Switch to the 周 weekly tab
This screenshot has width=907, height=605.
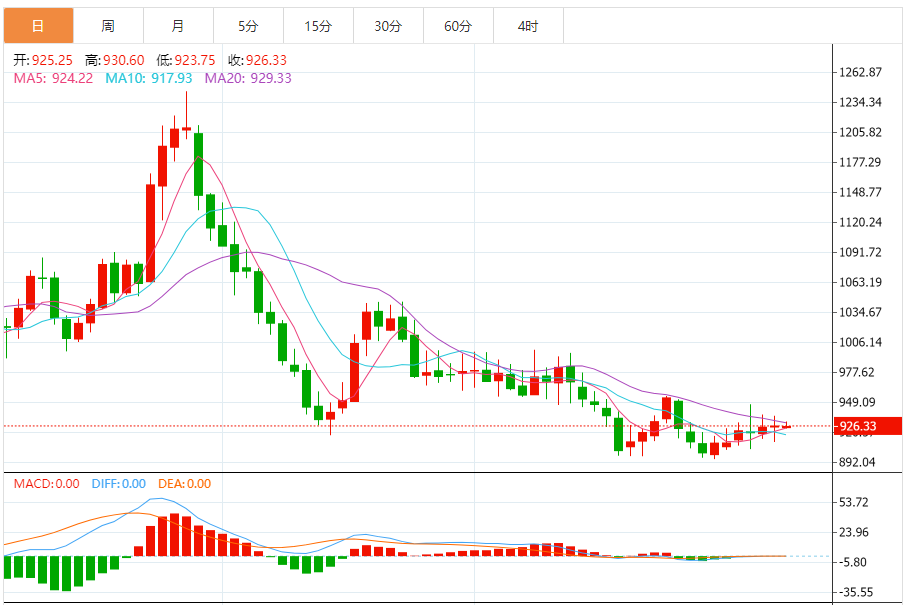108,26
